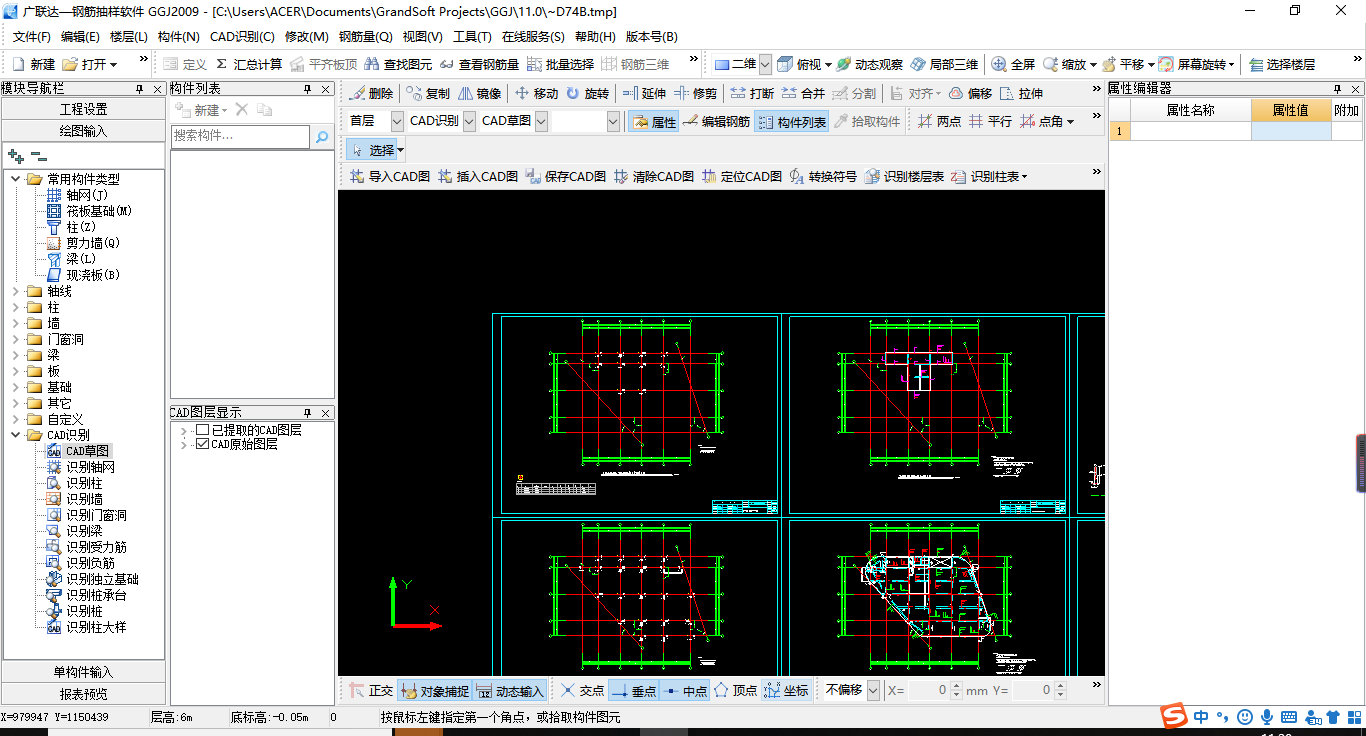1366x736 pixels.
Task: Open the CAD识别 category dropdown
Action: [469, 121]
